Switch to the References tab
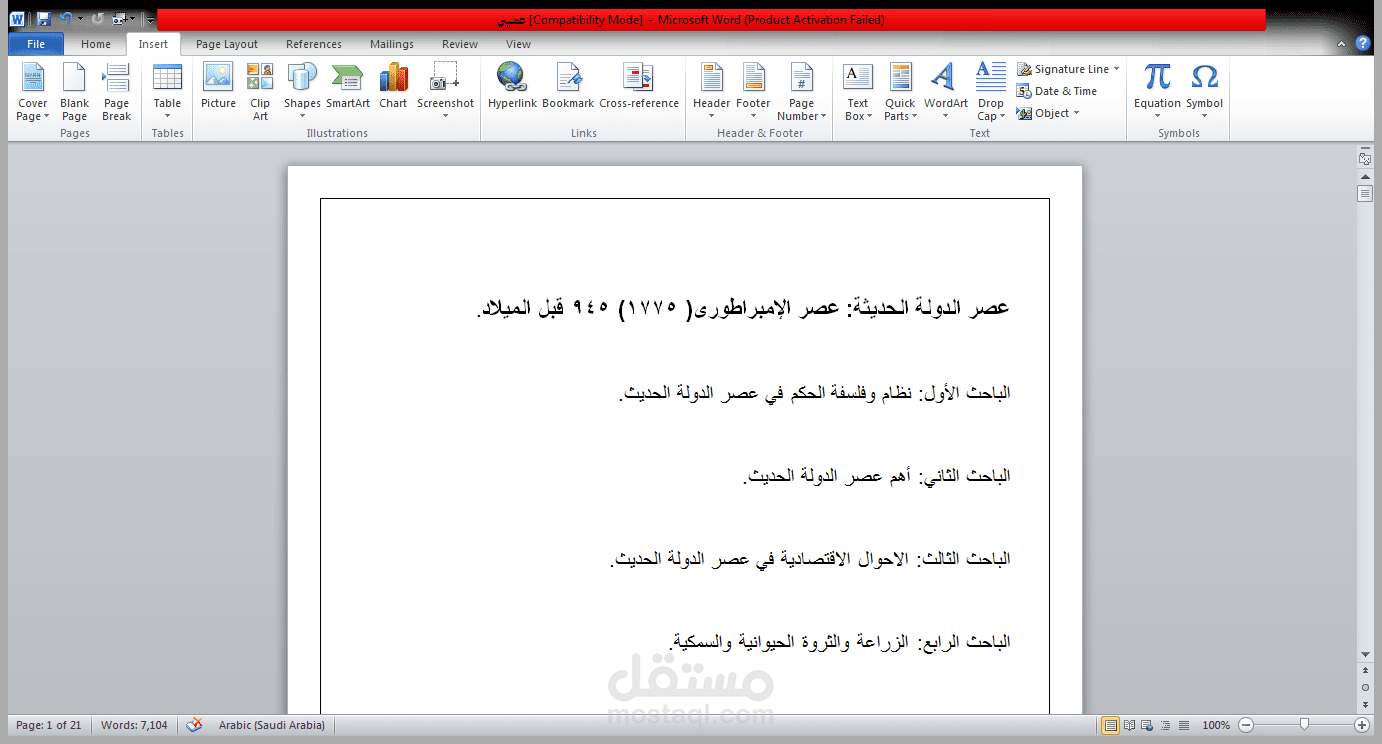 [314, 44]
